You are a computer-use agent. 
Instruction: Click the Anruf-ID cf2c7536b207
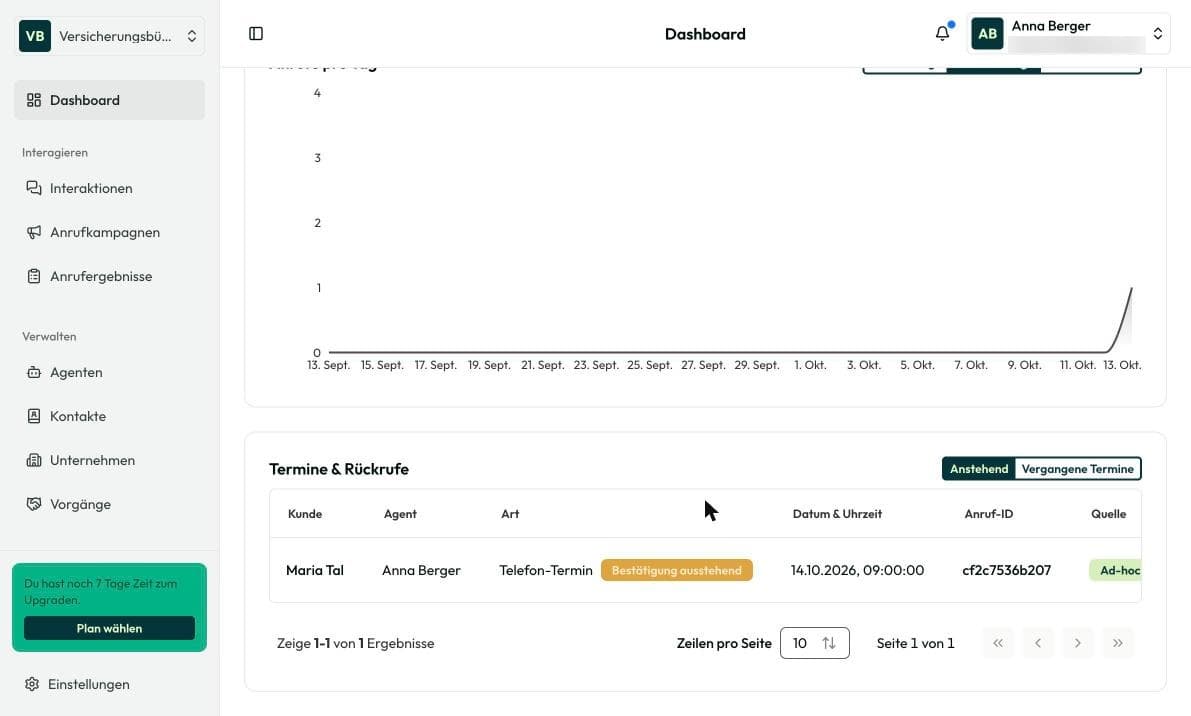pyautogui.click(x=1006, y=570)
